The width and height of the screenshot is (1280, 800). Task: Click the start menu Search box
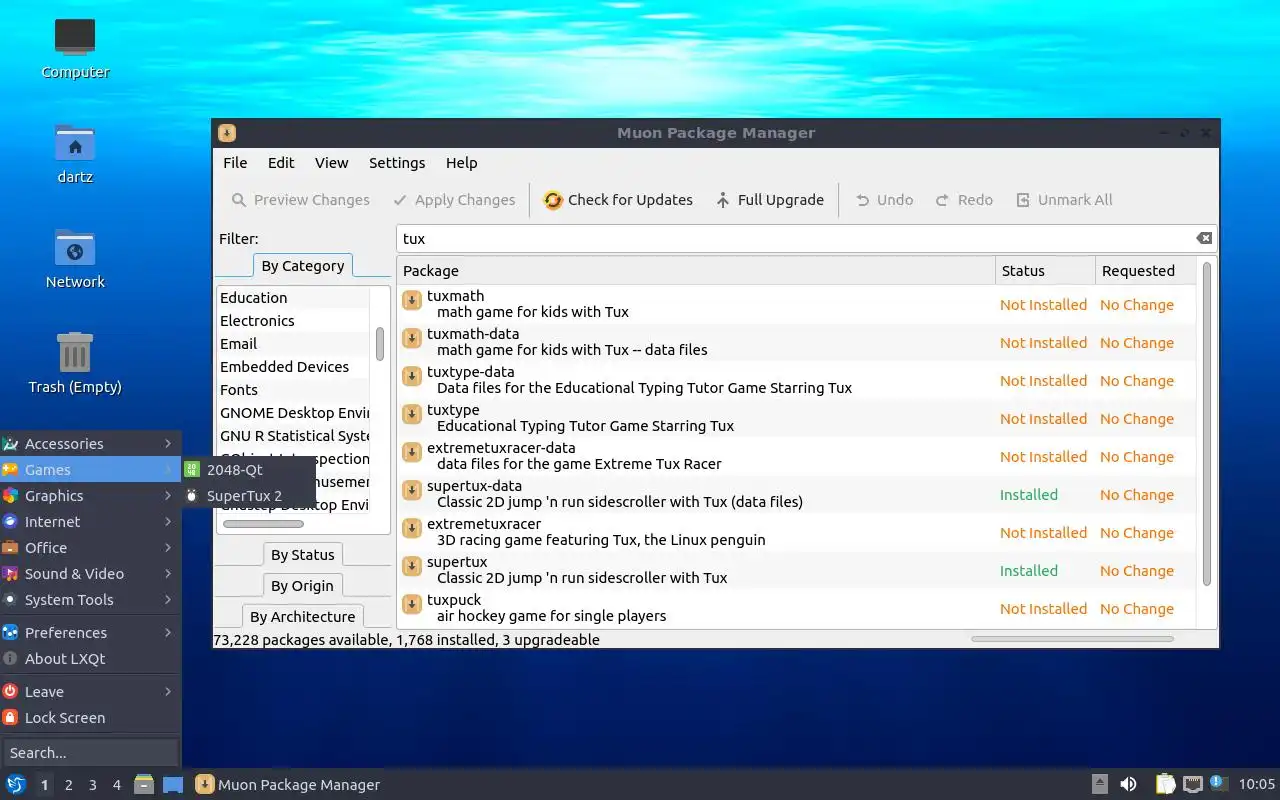click(x=90, y=752)
